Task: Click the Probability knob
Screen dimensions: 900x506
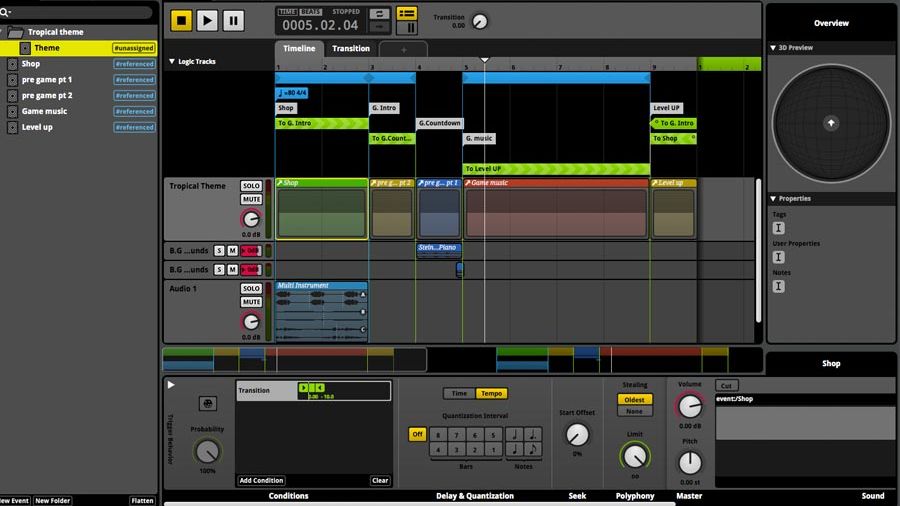Action: point(207,451)
